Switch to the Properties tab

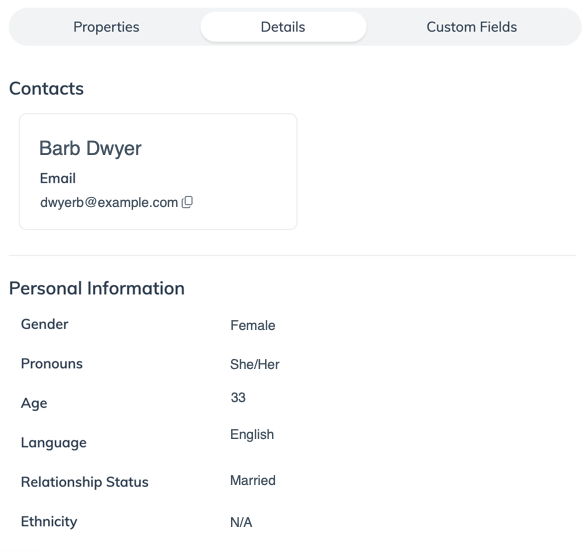coord(106,27)
